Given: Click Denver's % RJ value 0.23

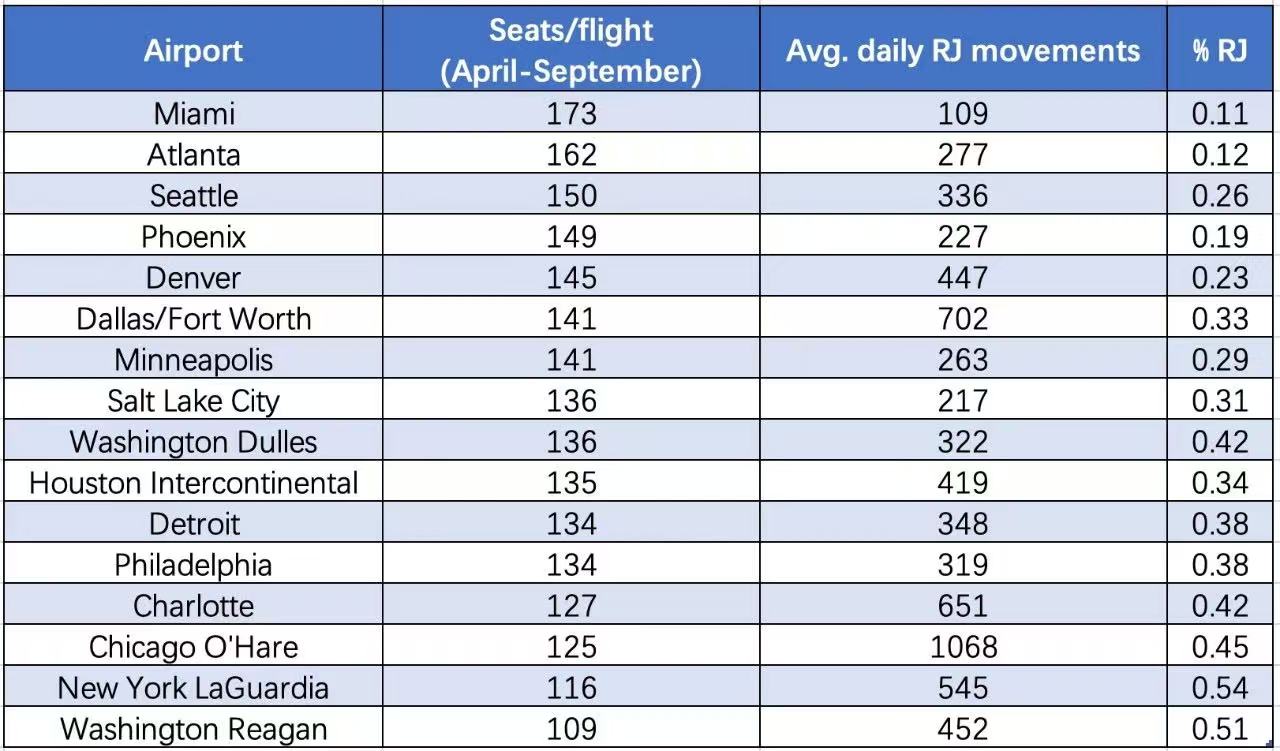Looking at the screenshot, I should (1220, 277).
